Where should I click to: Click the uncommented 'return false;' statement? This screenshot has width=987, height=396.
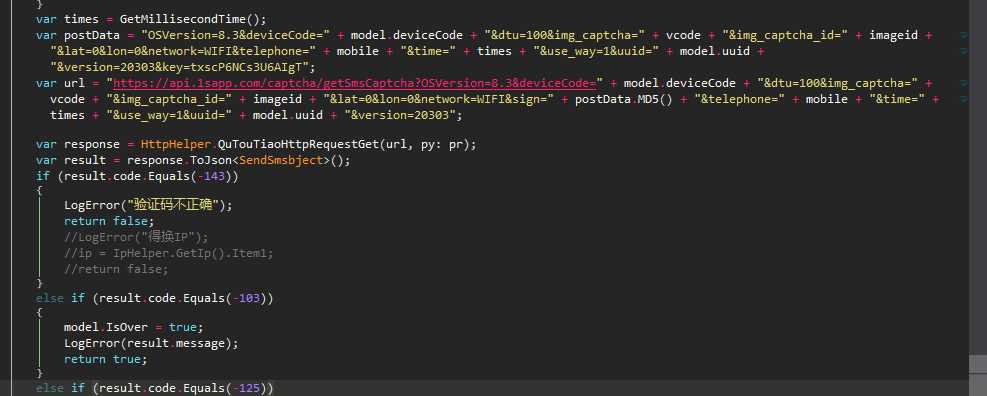(x=110, y=221)
